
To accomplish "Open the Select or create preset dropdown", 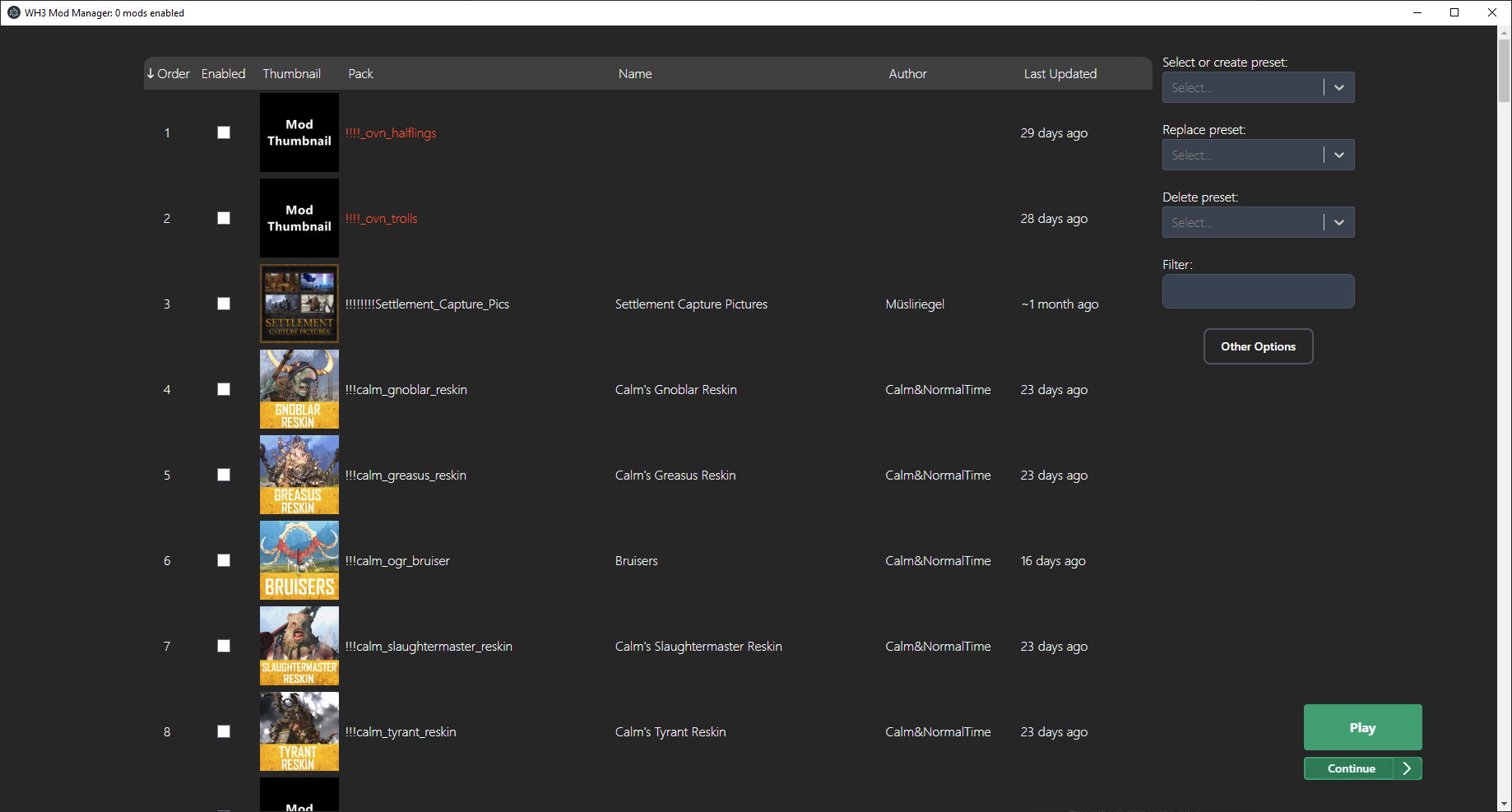I will 1258,87.
